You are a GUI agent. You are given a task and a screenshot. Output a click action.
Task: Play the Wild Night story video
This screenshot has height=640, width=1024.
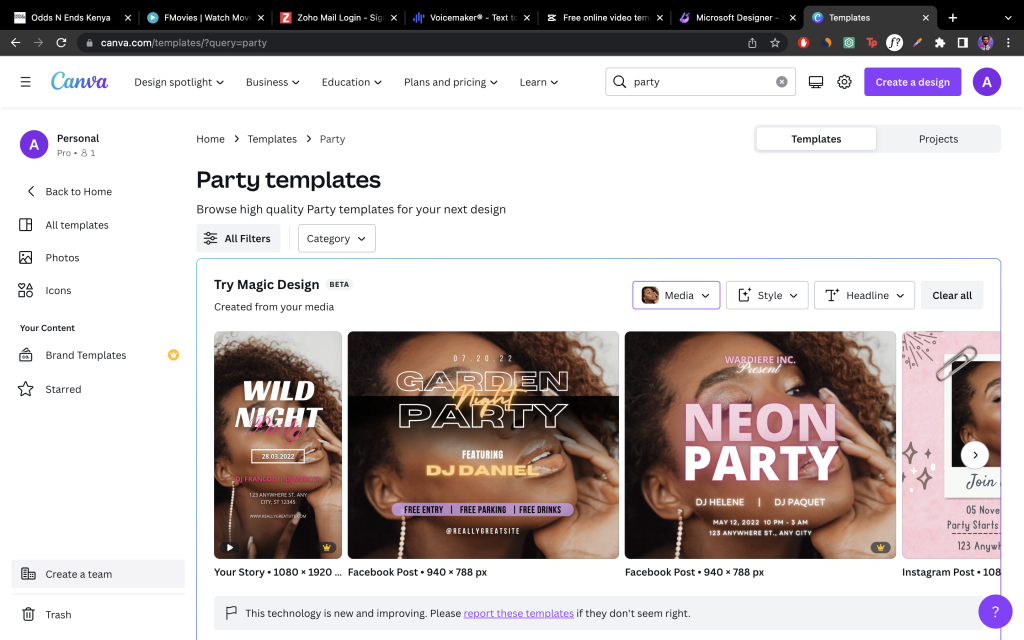[x=230, y=547]
